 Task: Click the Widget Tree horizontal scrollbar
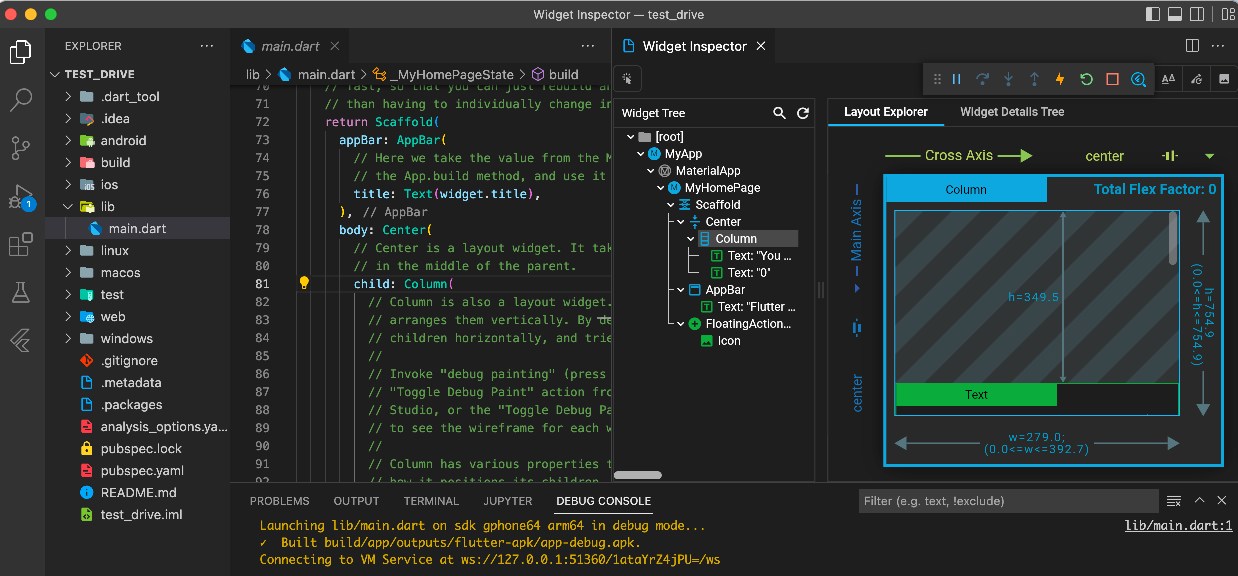[637, 476]
